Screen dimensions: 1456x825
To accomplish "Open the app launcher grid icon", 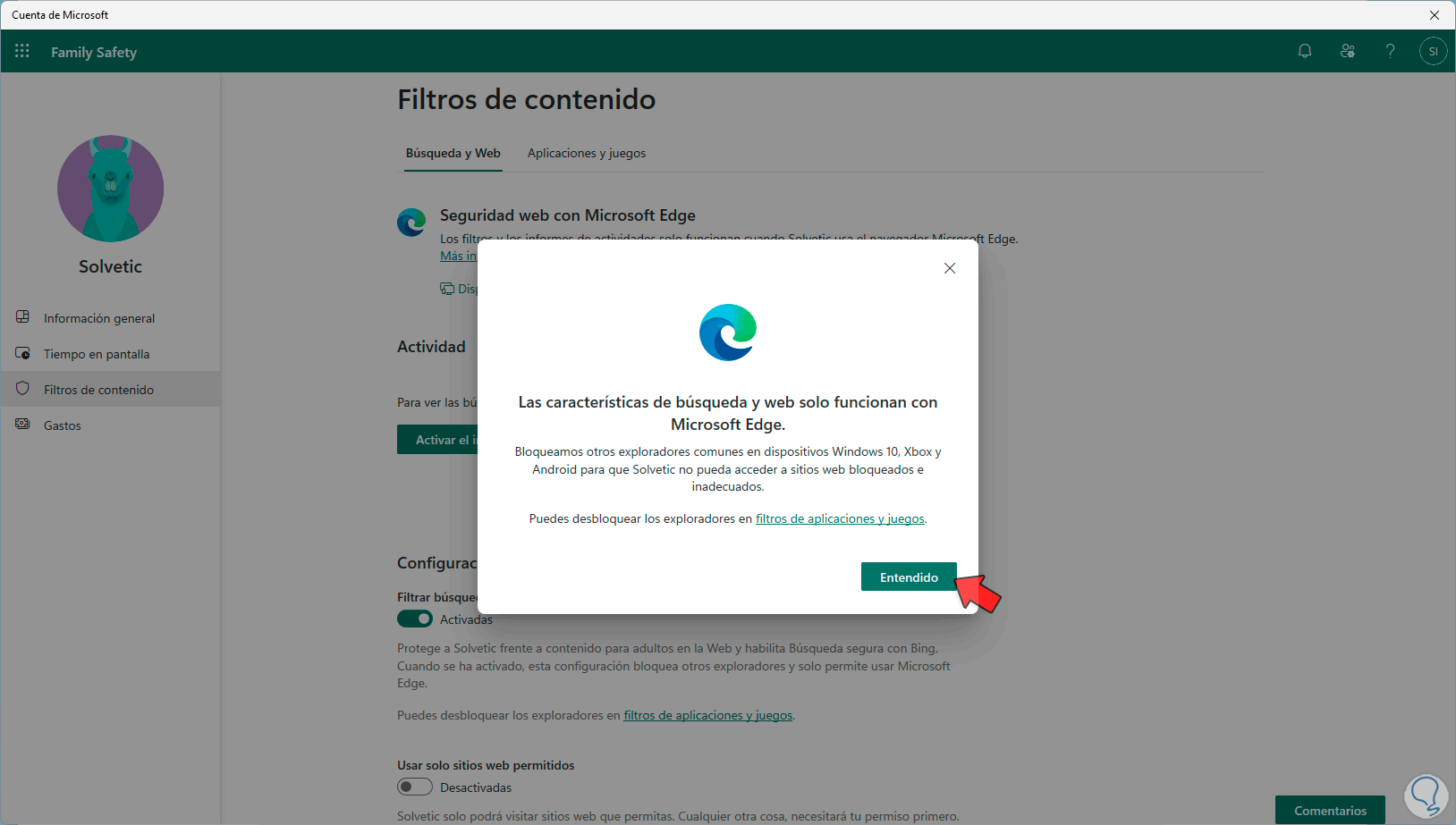I will (22, 51).
